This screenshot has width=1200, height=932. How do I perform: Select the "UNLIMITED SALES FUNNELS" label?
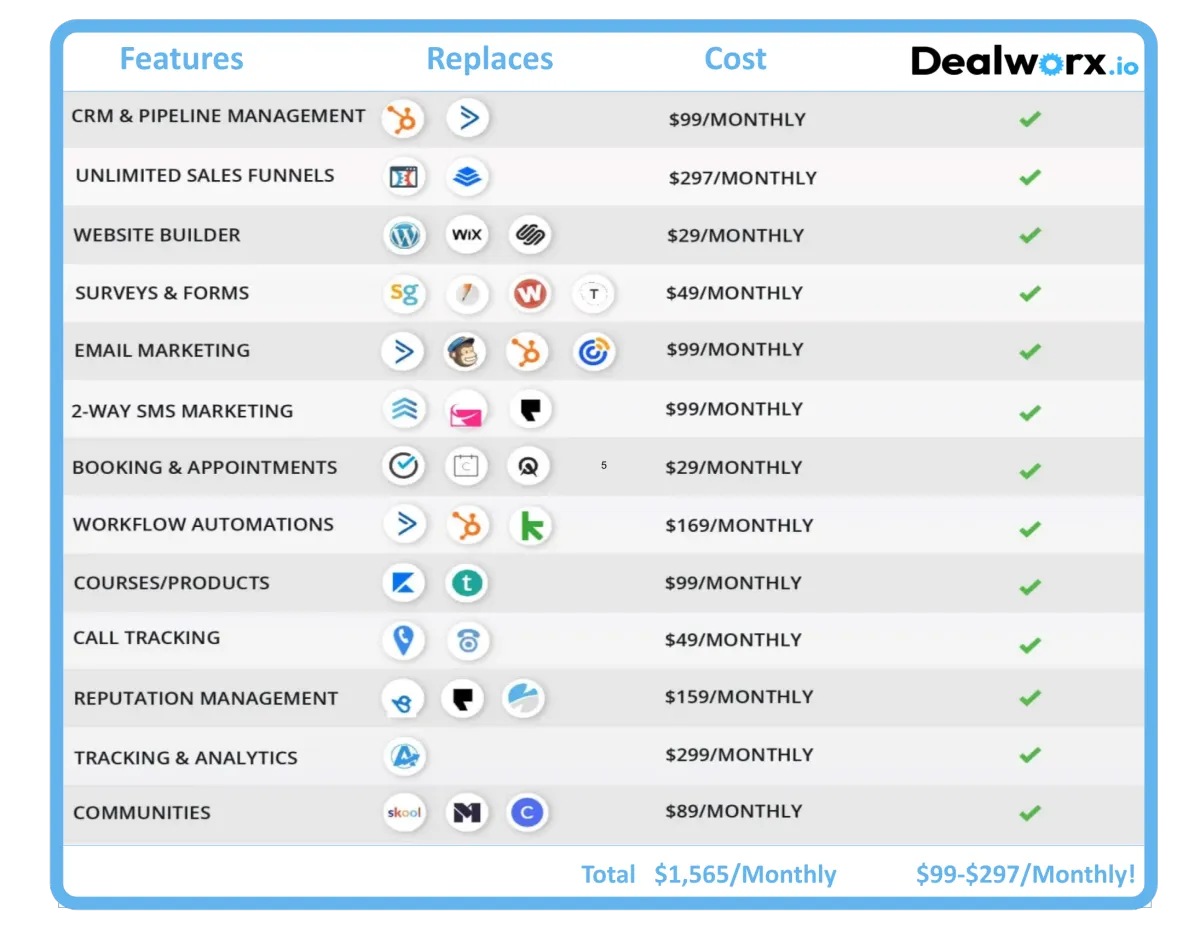(x=205, y=175)
